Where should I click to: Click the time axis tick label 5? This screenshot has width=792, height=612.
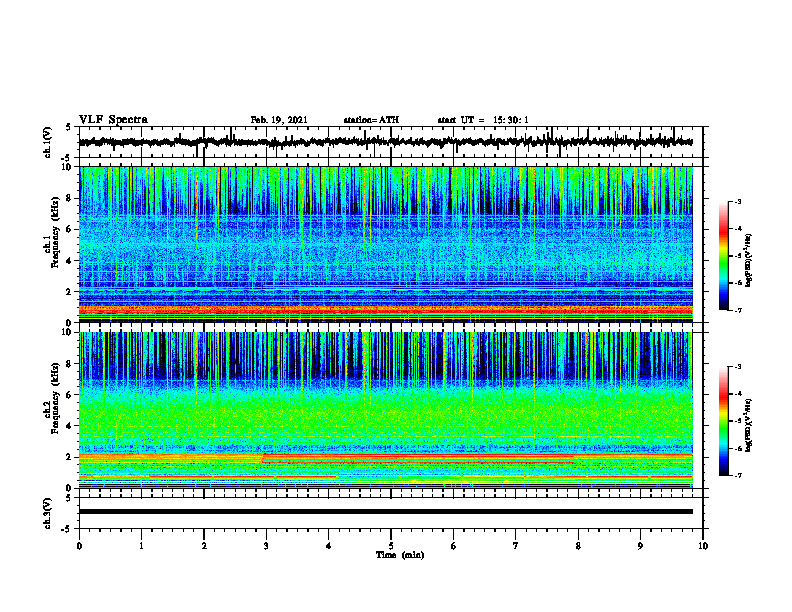tap(391, 546)
